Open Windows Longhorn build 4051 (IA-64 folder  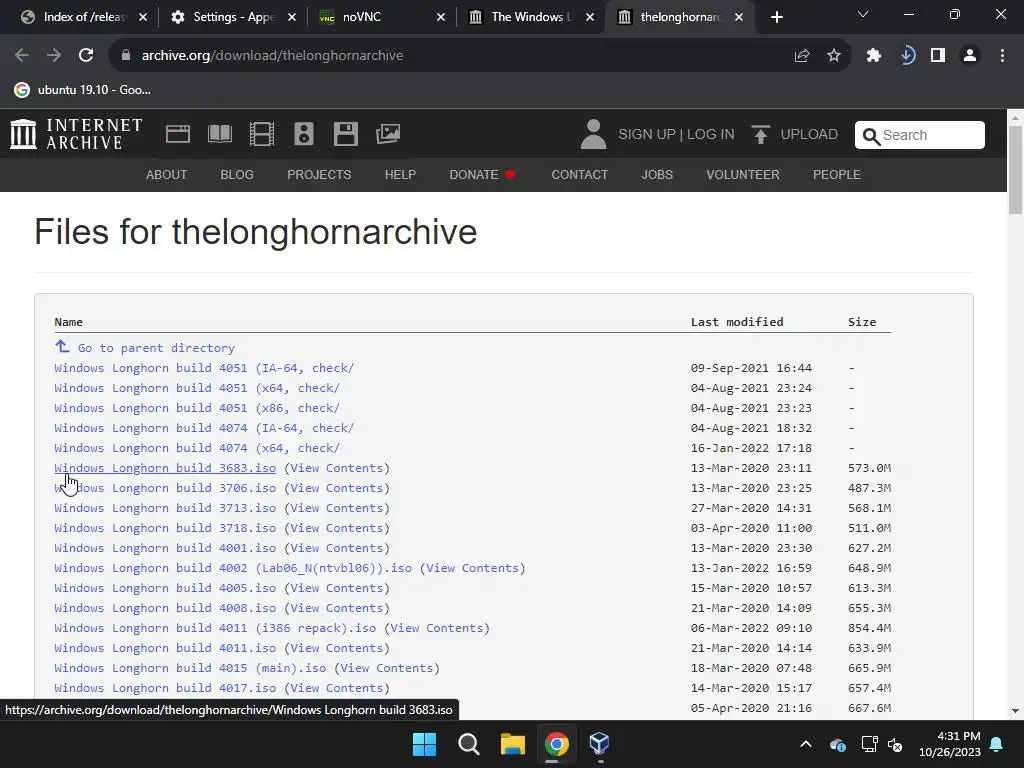[204, 368]
